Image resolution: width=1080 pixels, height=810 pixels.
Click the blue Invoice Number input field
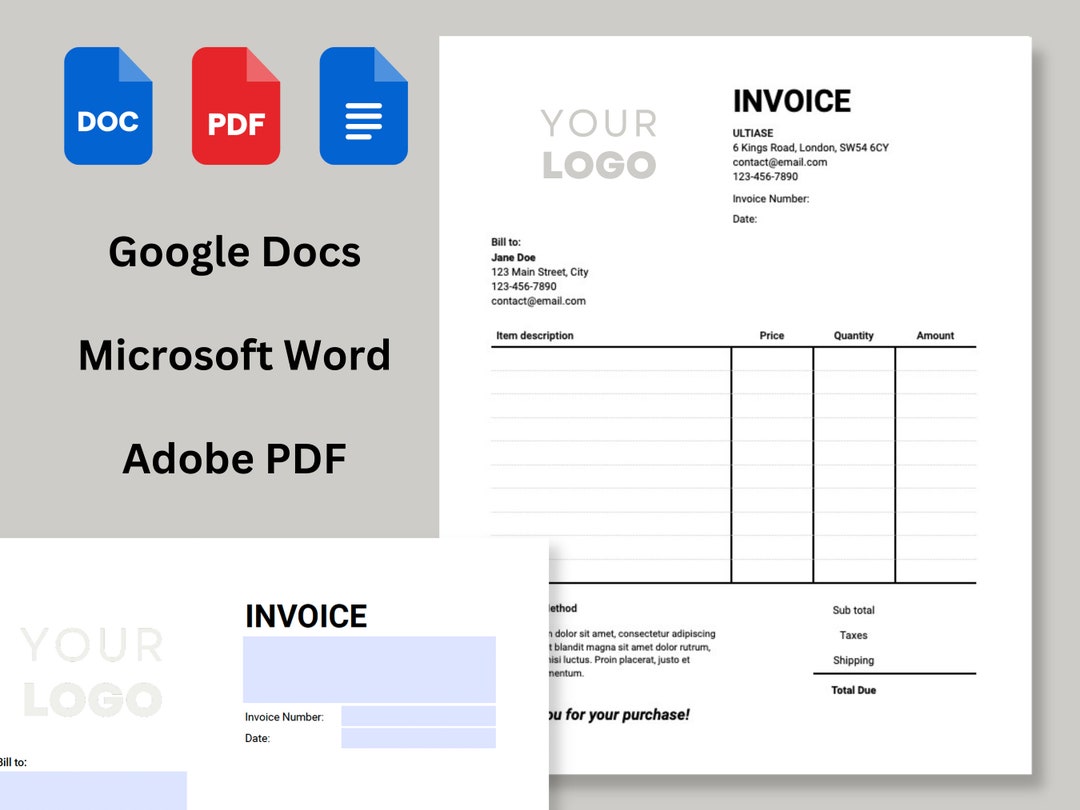tap(418, 716)
